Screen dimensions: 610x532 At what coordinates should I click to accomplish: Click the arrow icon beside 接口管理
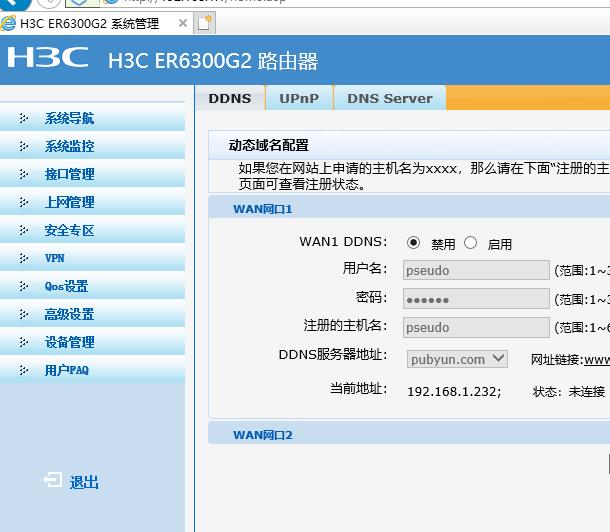[24, 174]
